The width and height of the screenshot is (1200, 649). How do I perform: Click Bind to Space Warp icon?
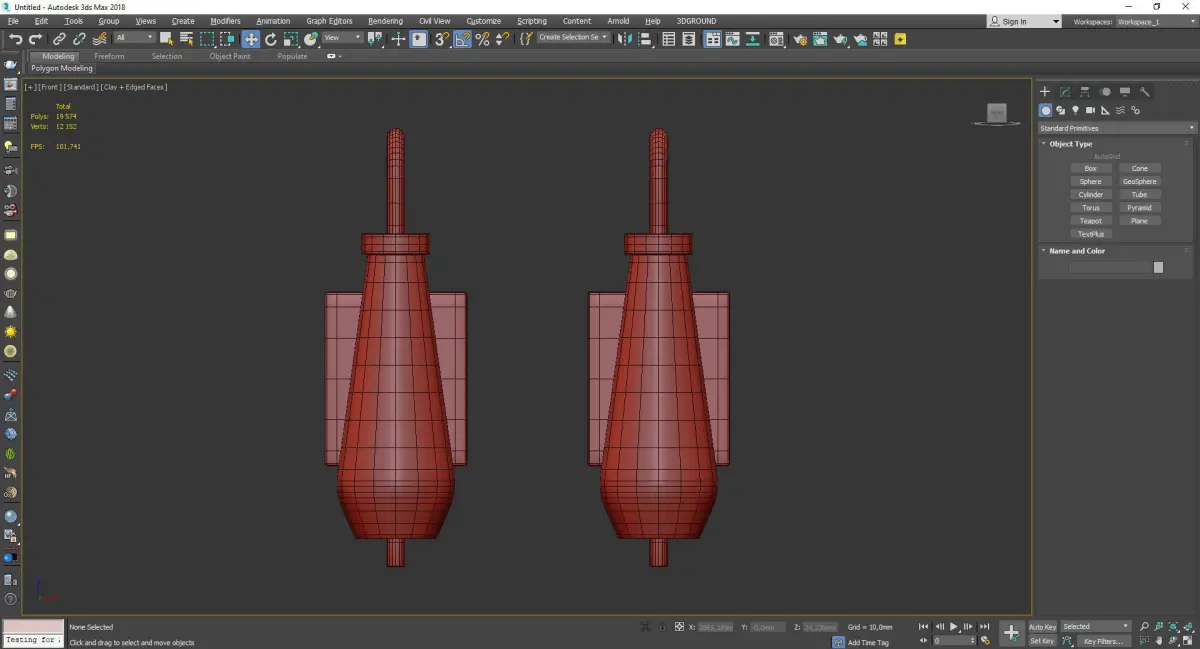(x=100, y=39)
